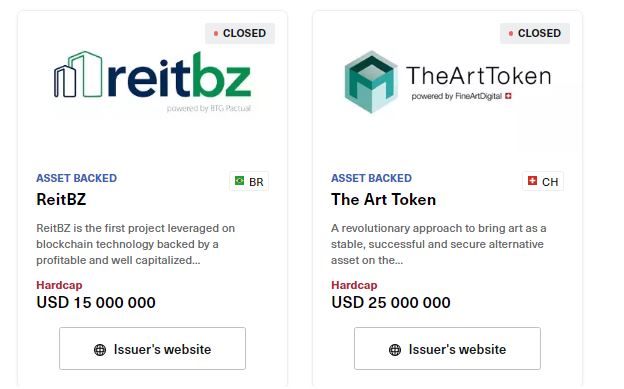Click USD 15 000 000 hardcap value

click(x=96, y=303)
